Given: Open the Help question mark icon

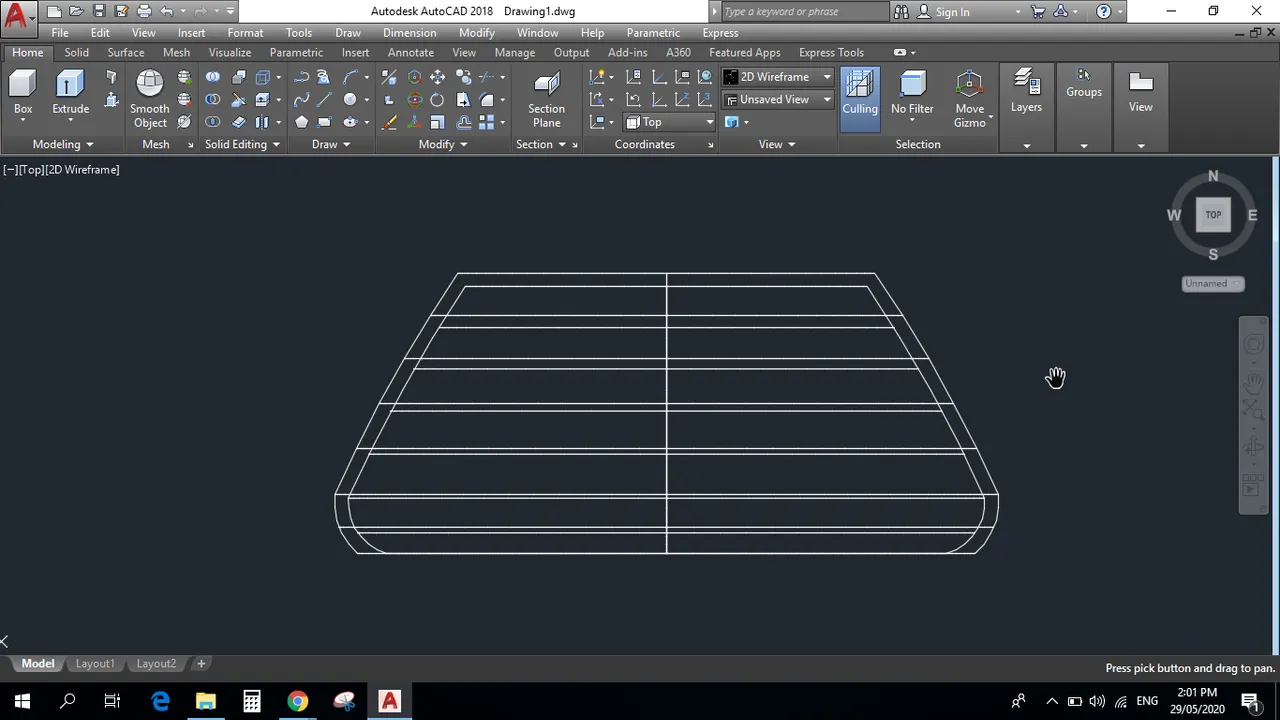Looking at the screenshot, I should (x=1103, y=12).
